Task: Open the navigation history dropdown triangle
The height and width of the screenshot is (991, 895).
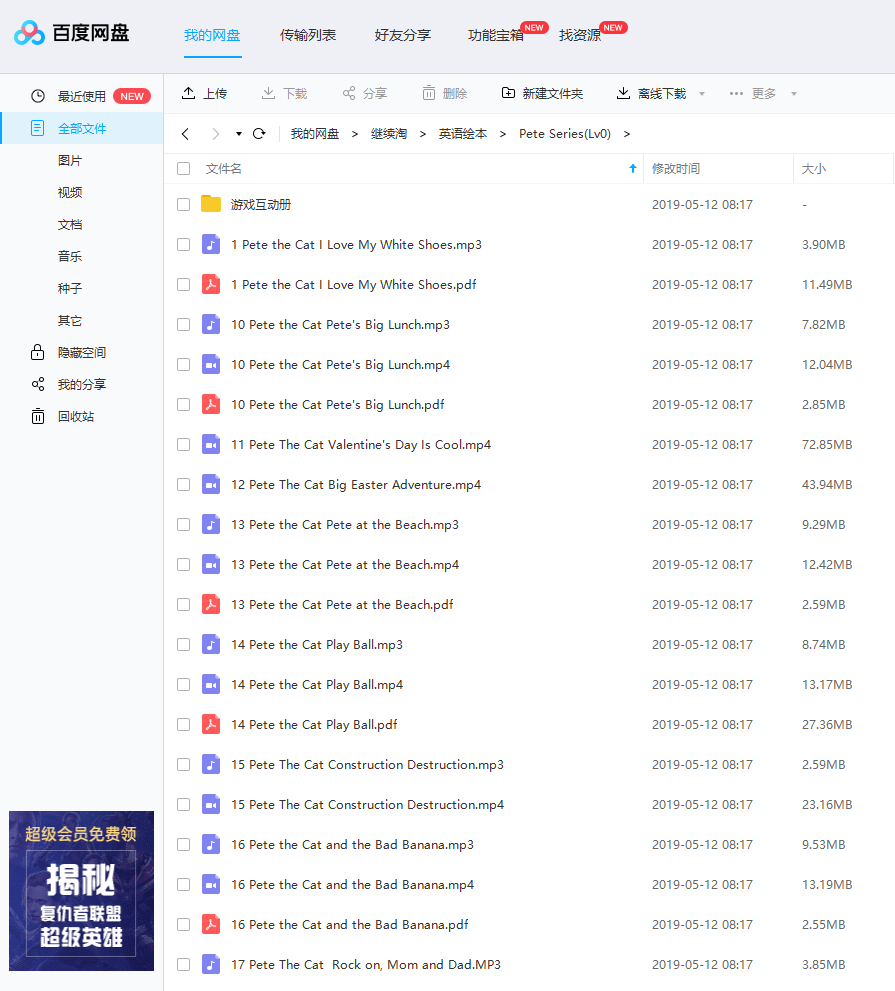Action: [x=239, y=134]
